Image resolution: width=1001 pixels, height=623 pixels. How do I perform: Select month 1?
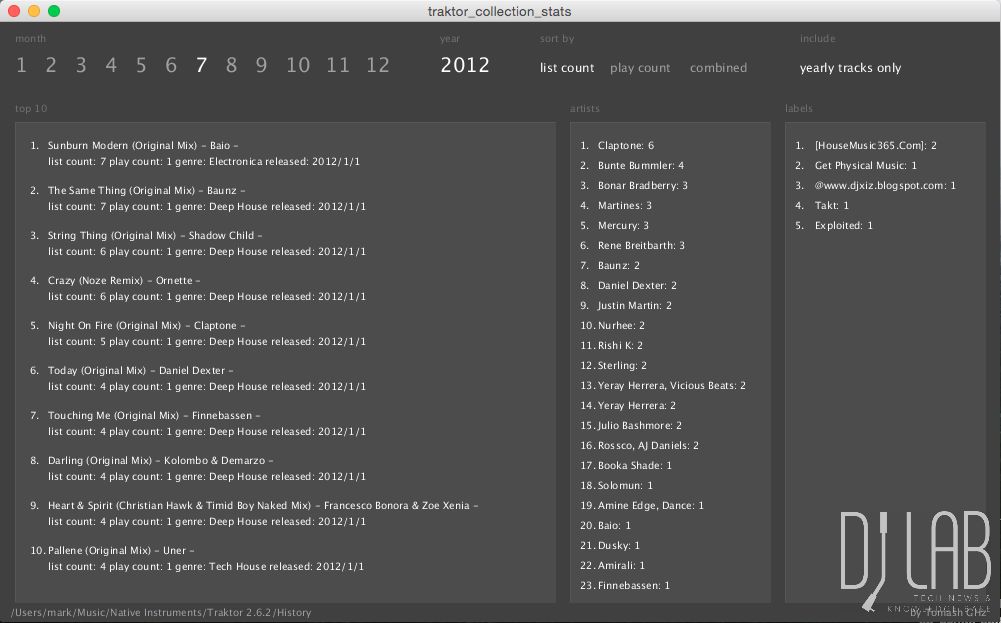(x=21, y=66)
